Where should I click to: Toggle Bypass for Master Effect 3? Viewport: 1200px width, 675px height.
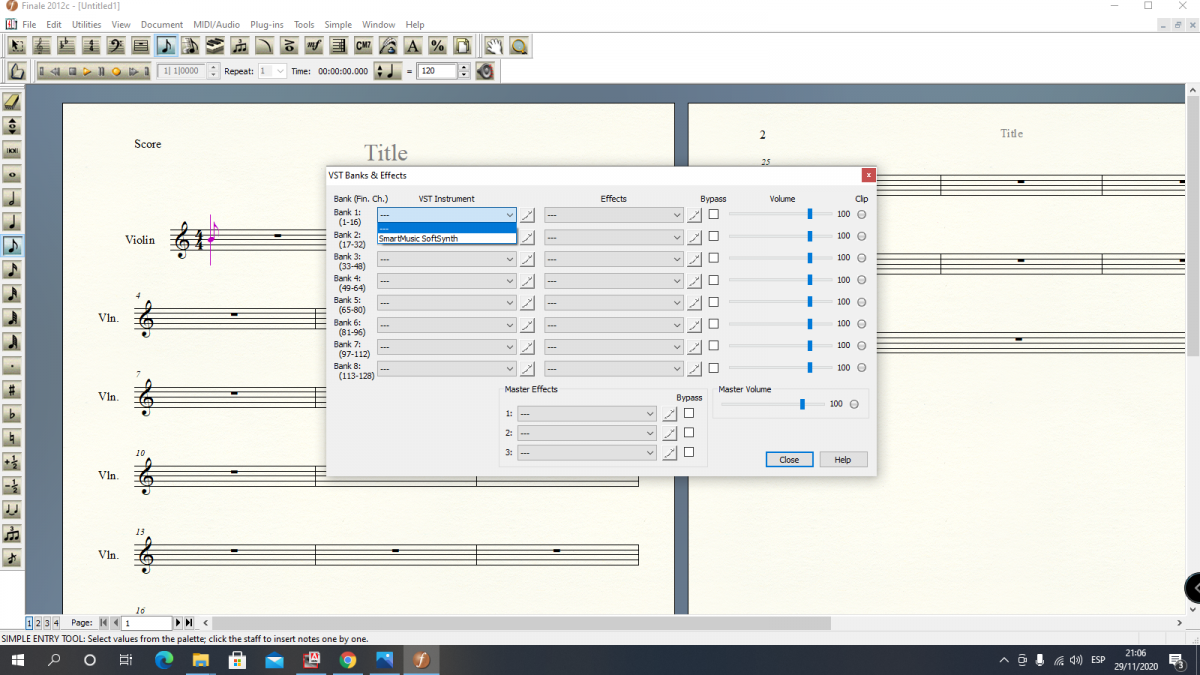click(689, 452)
